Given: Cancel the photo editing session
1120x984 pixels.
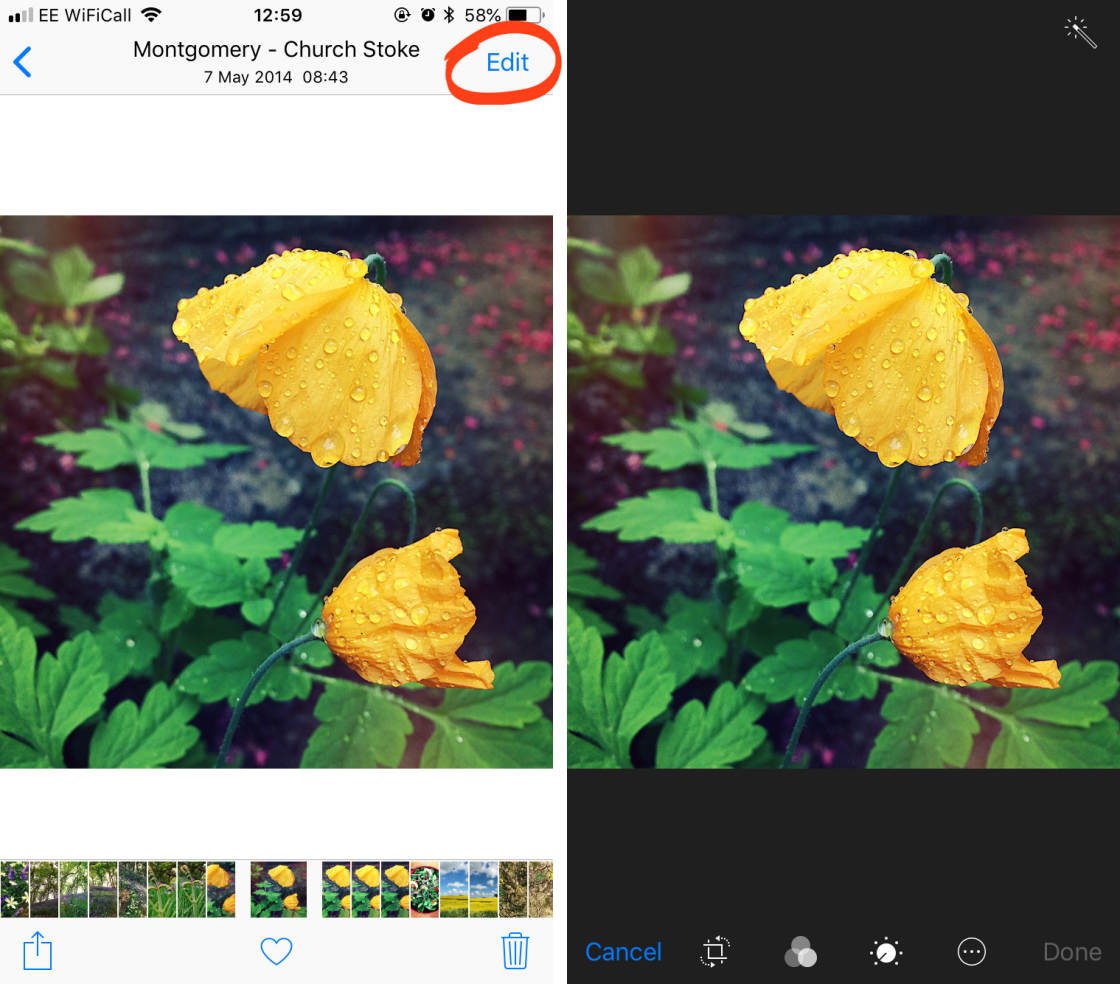Looking at the screenshot, I should click(x=623, y=952).
